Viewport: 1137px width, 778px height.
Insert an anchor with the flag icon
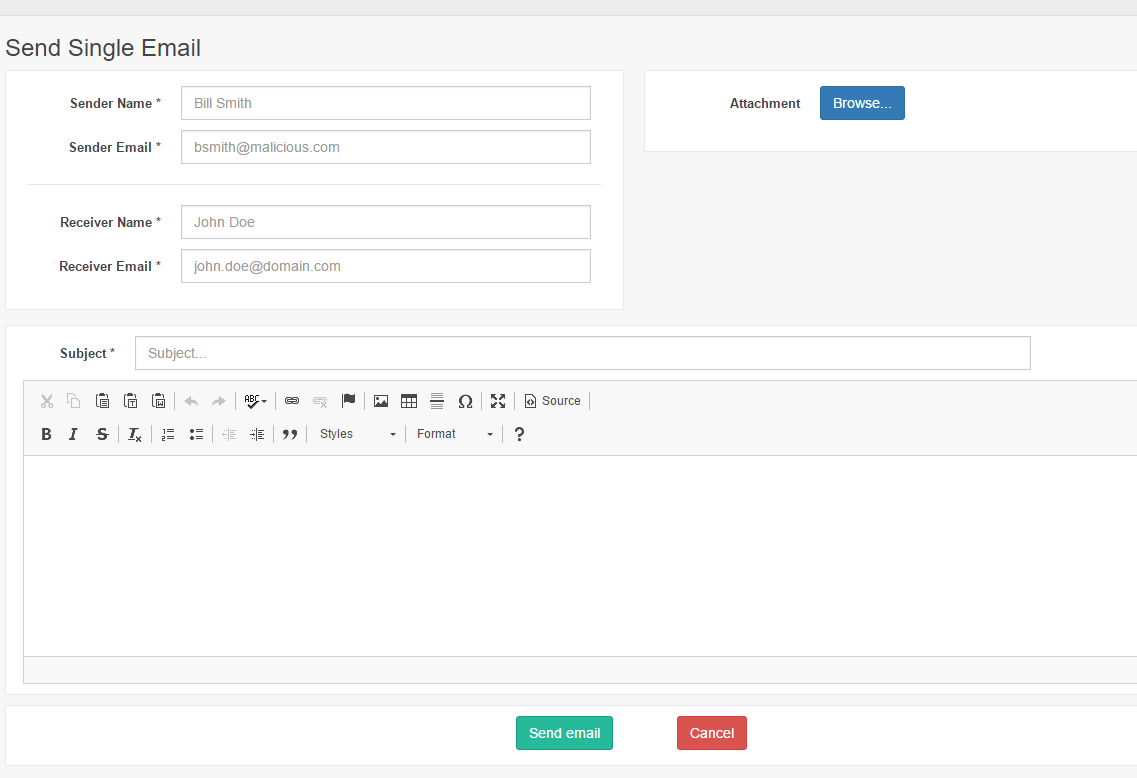(x=349, y=401)
